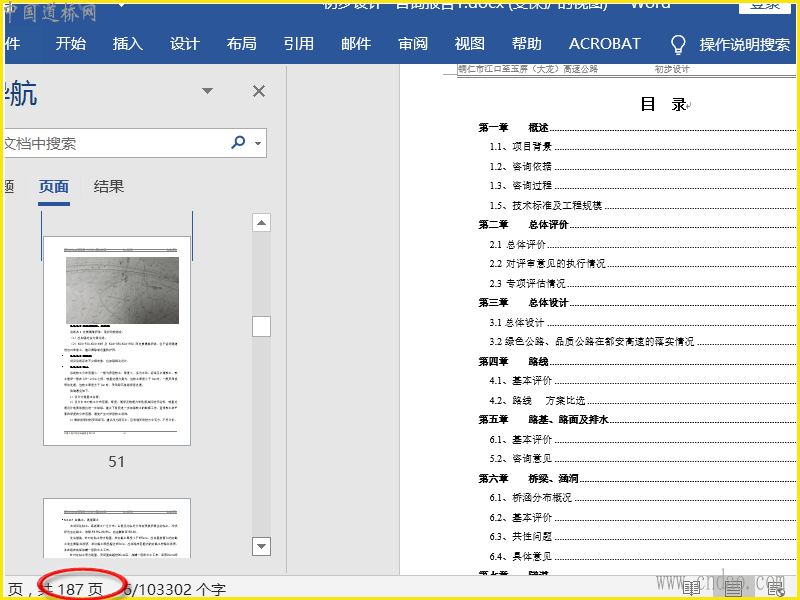Click the 6.1、桥涵分布概况 entry
The height and width of the screenshot is (600, 800).
click(x=642, y=498)
